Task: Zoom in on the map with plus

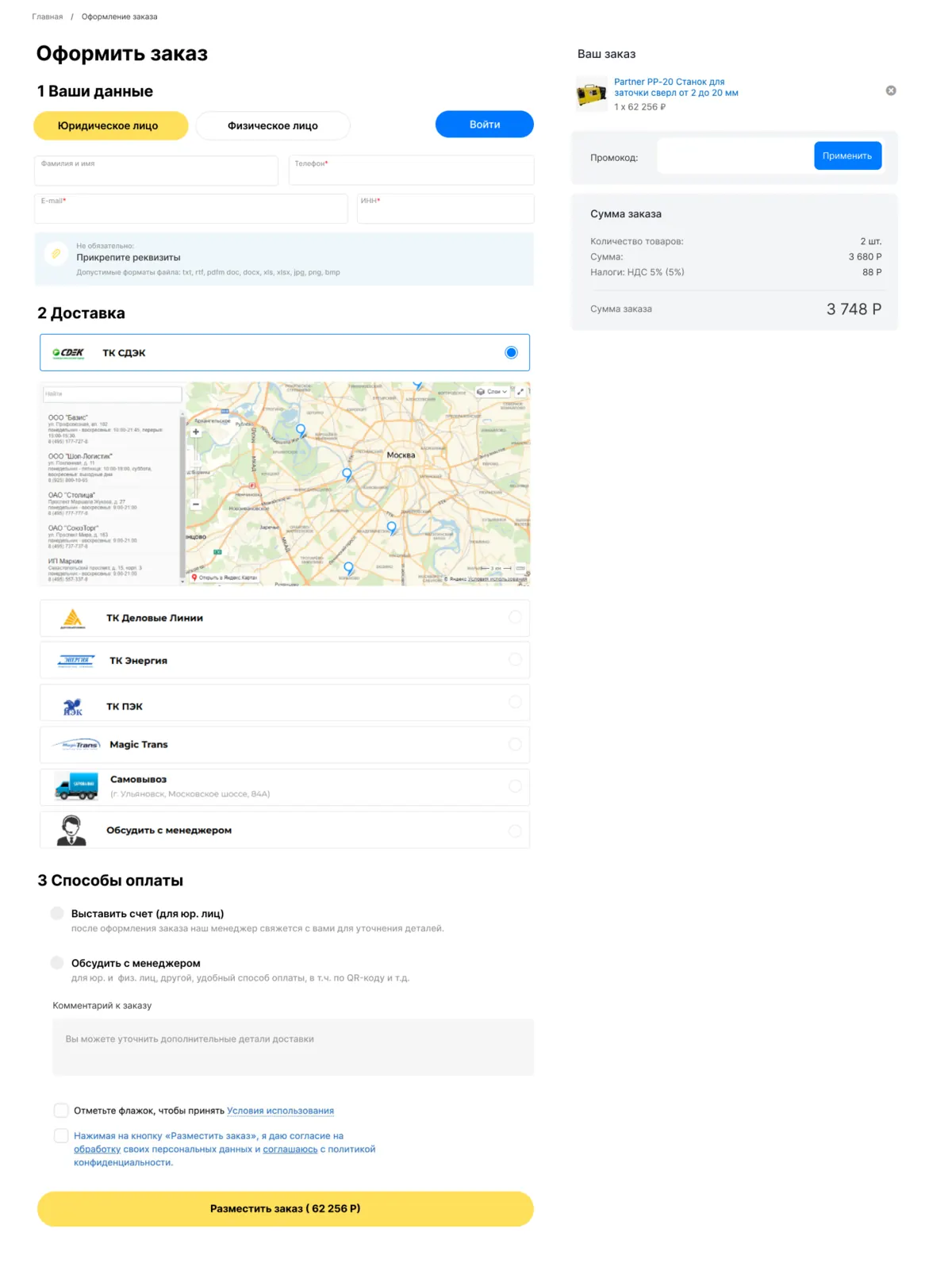Action: (196, 432)
